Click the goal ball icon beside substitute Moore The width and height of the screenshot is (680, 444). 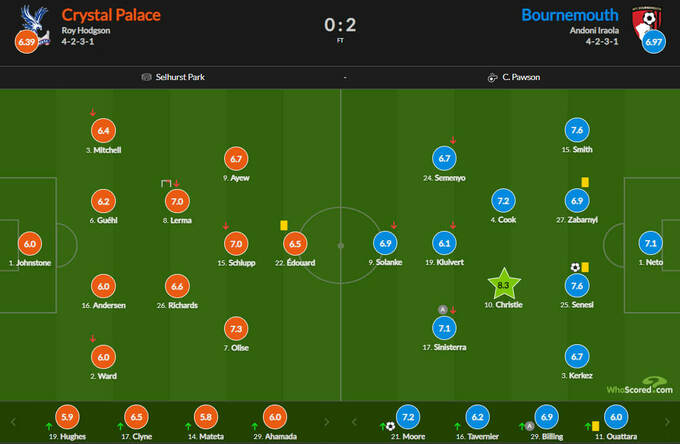(x=390, y=426)
